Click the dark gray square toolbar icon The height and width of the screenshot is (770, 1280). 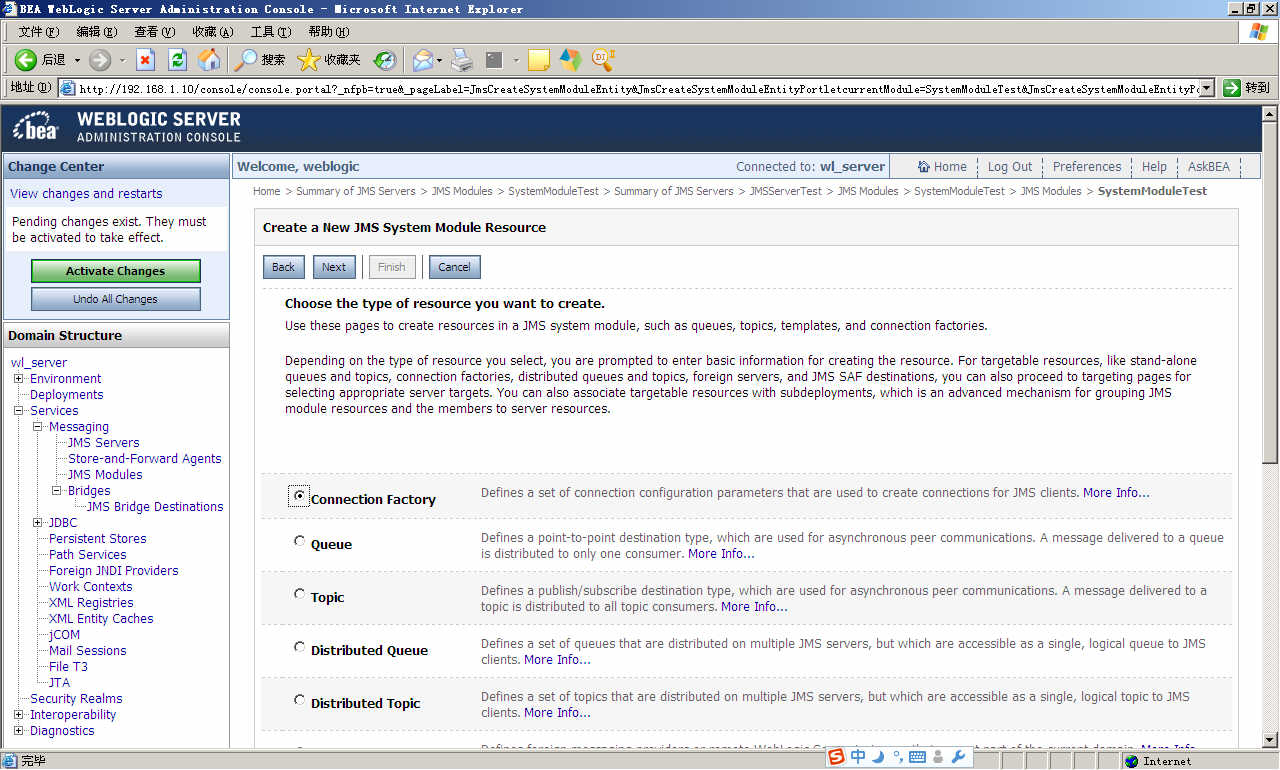click(x=494, y=60)
